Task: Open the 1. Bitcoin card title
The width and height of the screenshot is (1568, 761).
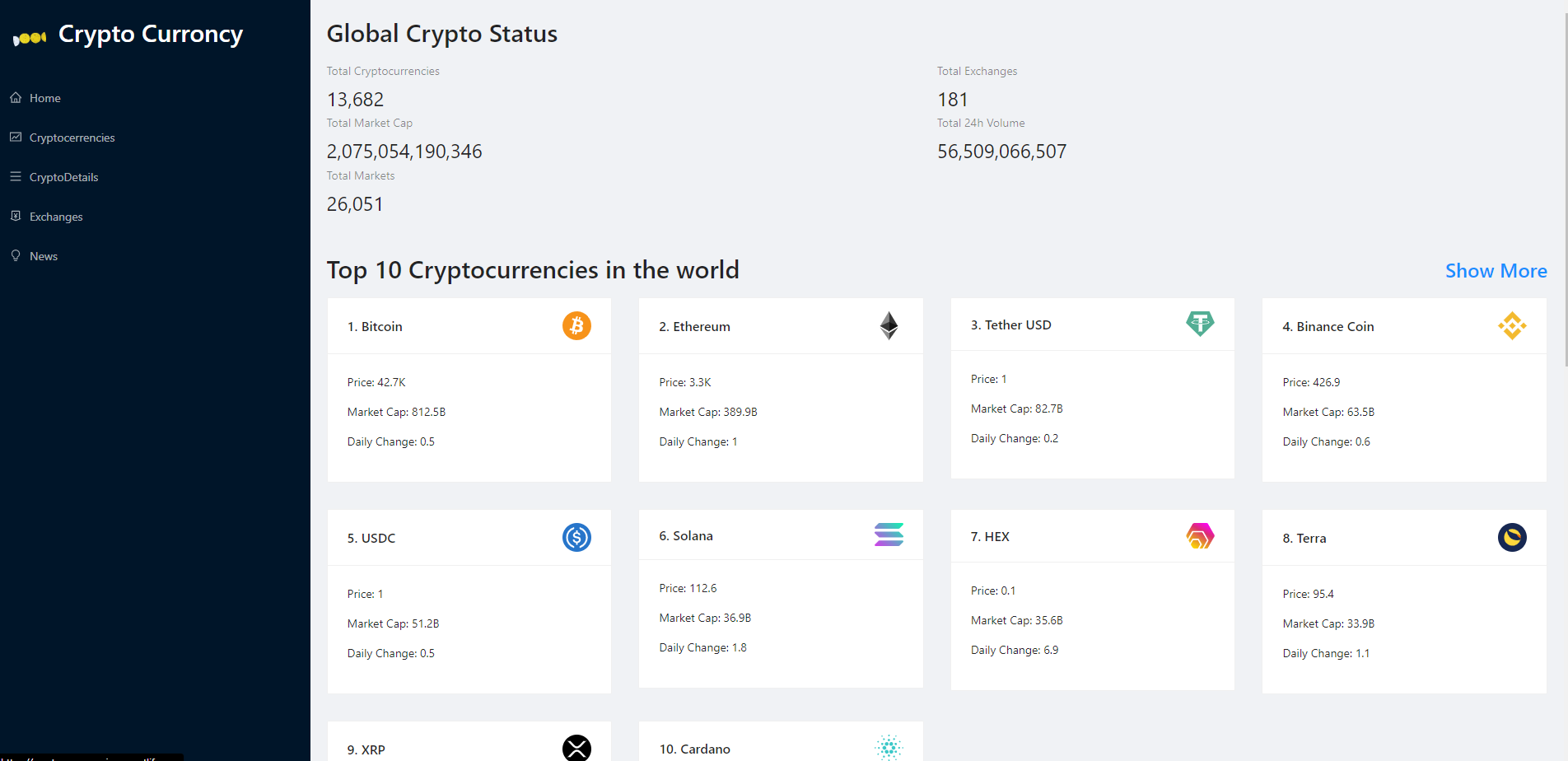Action: tap(375, 327)
